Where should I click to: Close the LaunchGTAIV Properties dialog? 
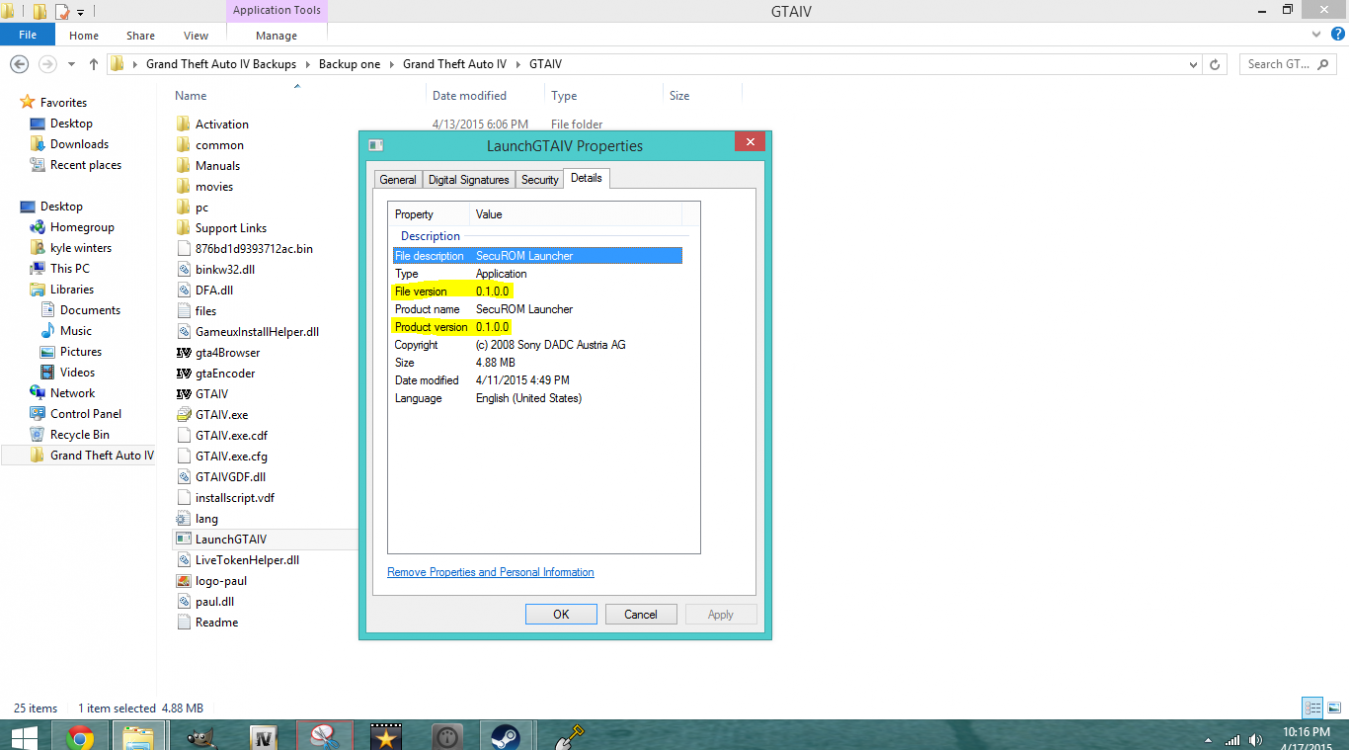pos(750,143)
